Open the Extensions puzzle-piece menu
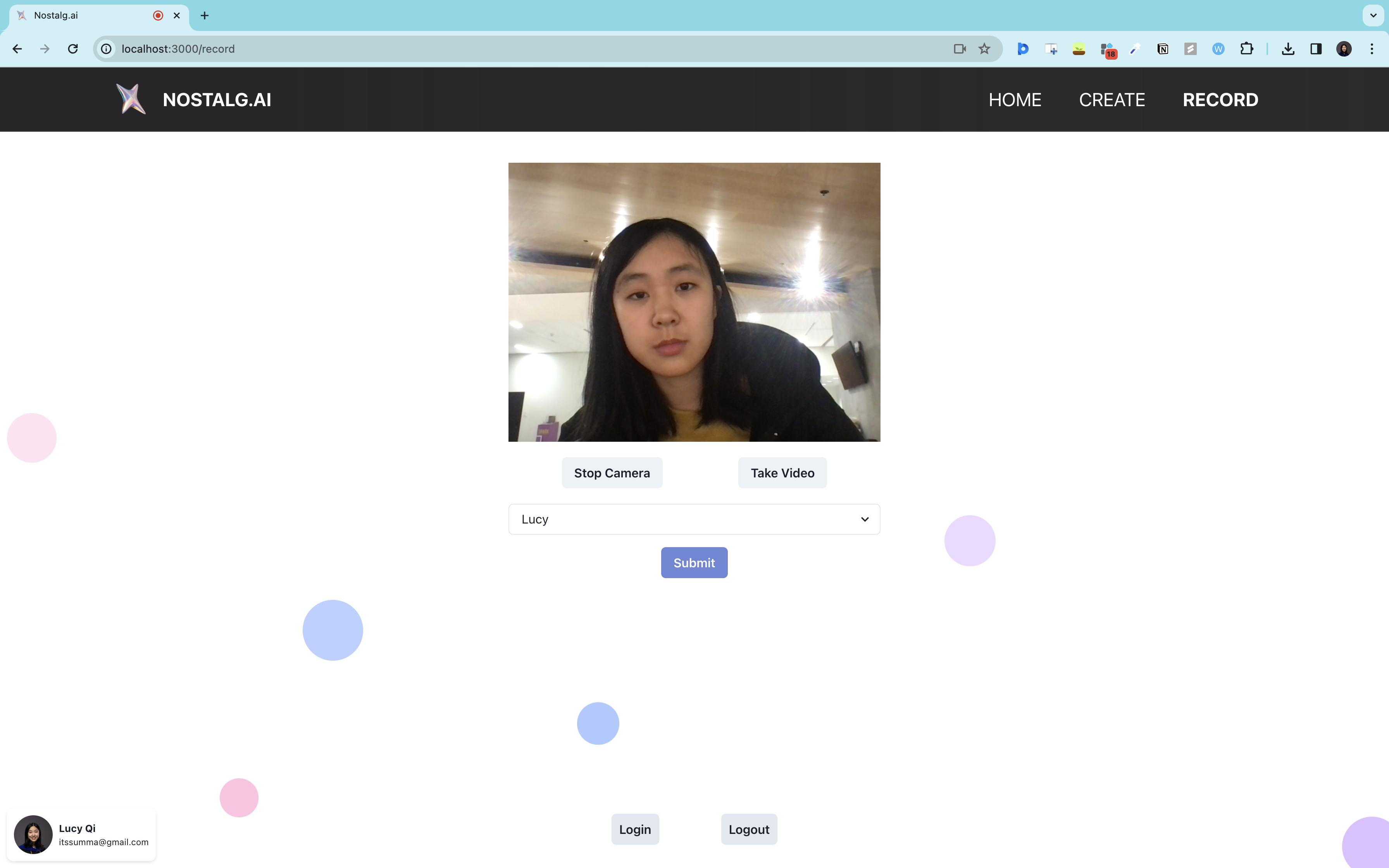Image resolution: width=1389 pixels, height=868 pixels. pos(1246,49)
